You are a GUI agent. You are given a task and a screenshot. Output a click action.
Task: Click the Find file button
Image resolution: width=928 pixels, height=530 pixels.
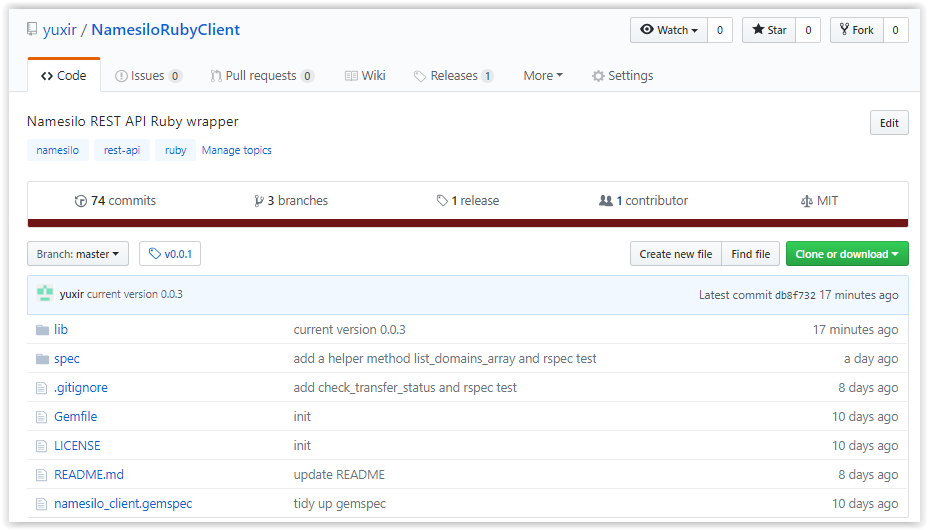750,254
